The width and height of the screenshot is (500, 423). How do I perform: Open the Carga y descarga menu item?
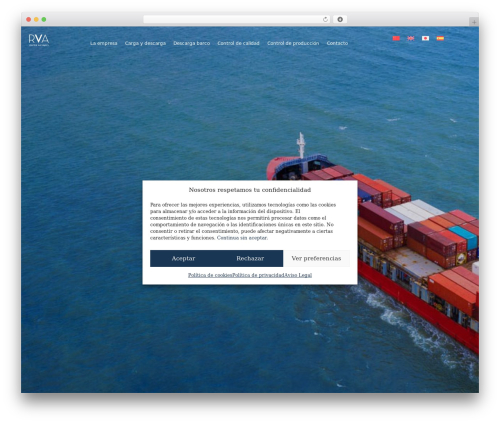145,43
